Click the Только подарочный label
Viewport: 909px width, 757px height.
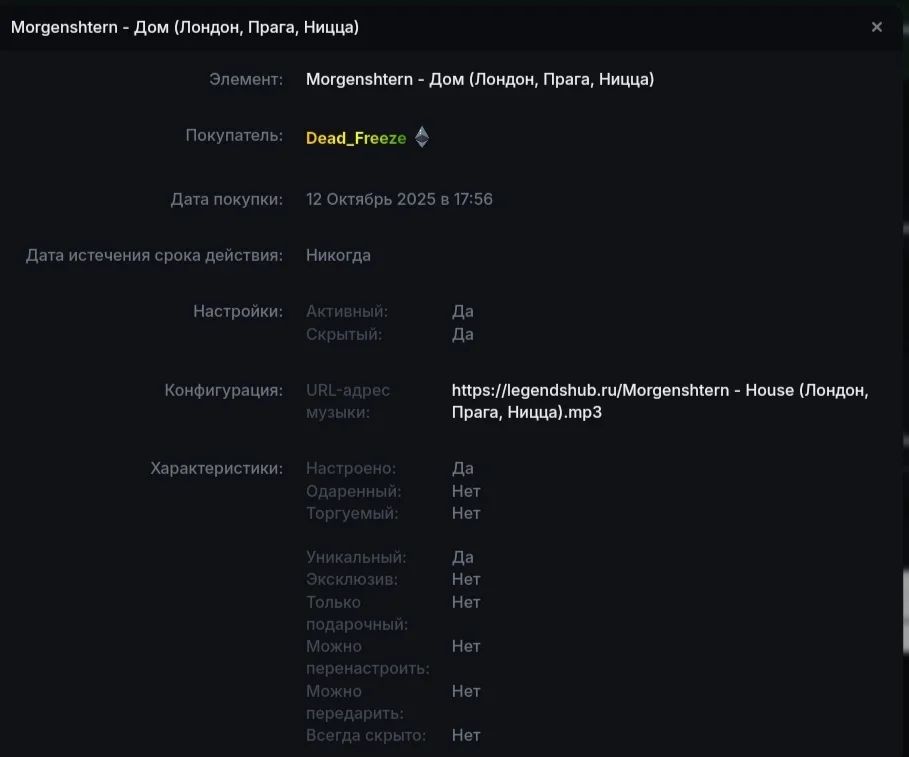(357, 613)
